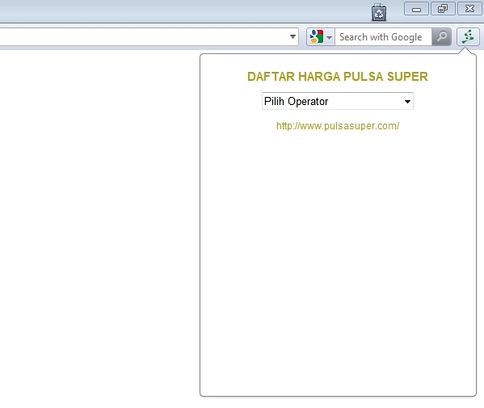Open the http://www.pulsasuper.com/ link

[338, 126]
